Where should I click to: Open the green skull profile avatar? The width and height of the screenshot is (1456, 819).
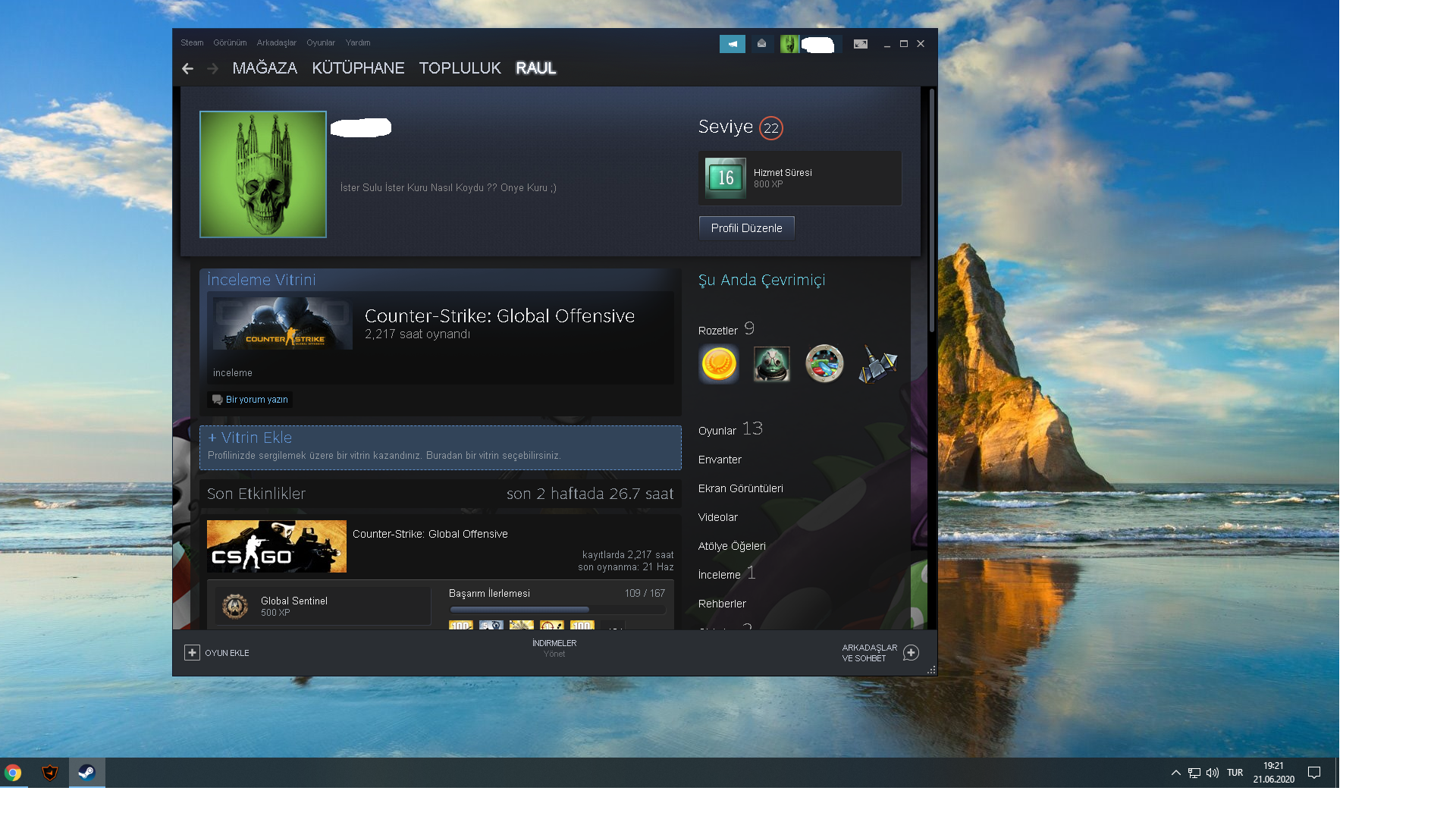click(x=263, y=174)
